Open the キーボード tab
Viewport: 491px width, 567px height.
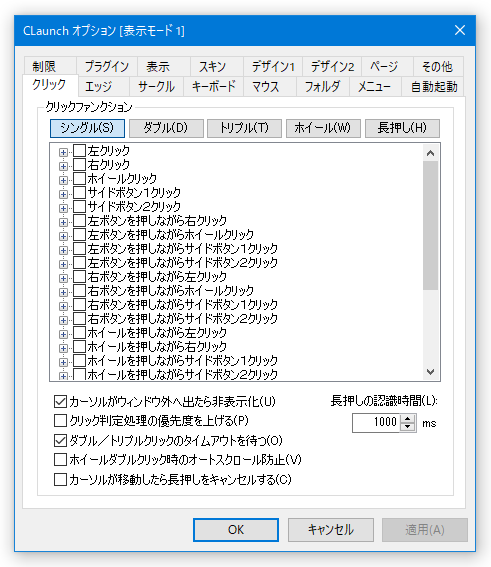click(214, 87)
